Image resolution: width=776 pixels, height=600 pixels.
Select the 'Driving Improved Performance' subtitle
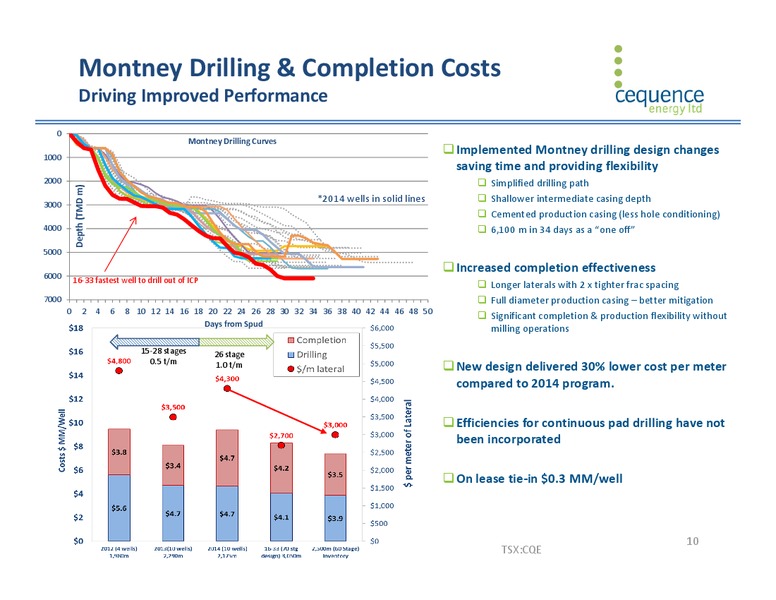[x=203, y=96]
